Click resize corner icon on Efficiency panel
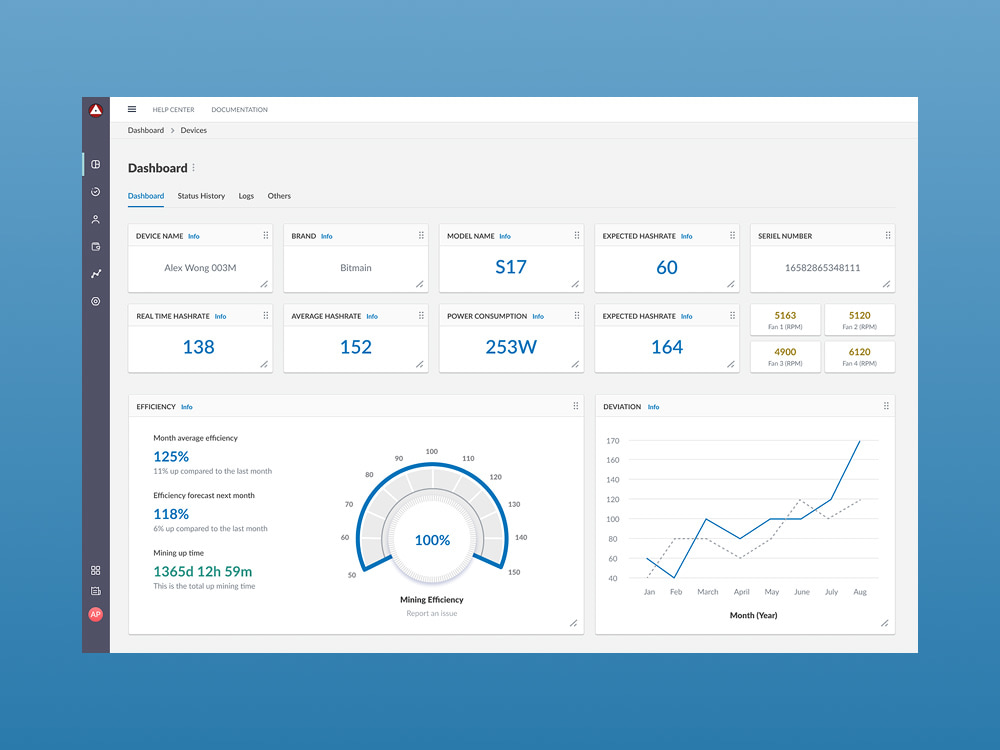 tap(573, 624)
